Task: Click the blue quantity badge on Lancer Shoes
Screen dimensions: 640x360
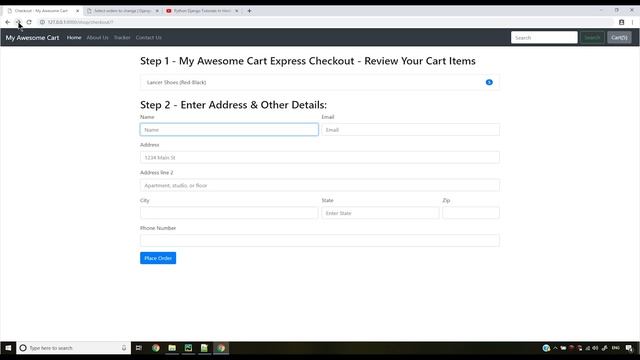Action: point(489,82)
